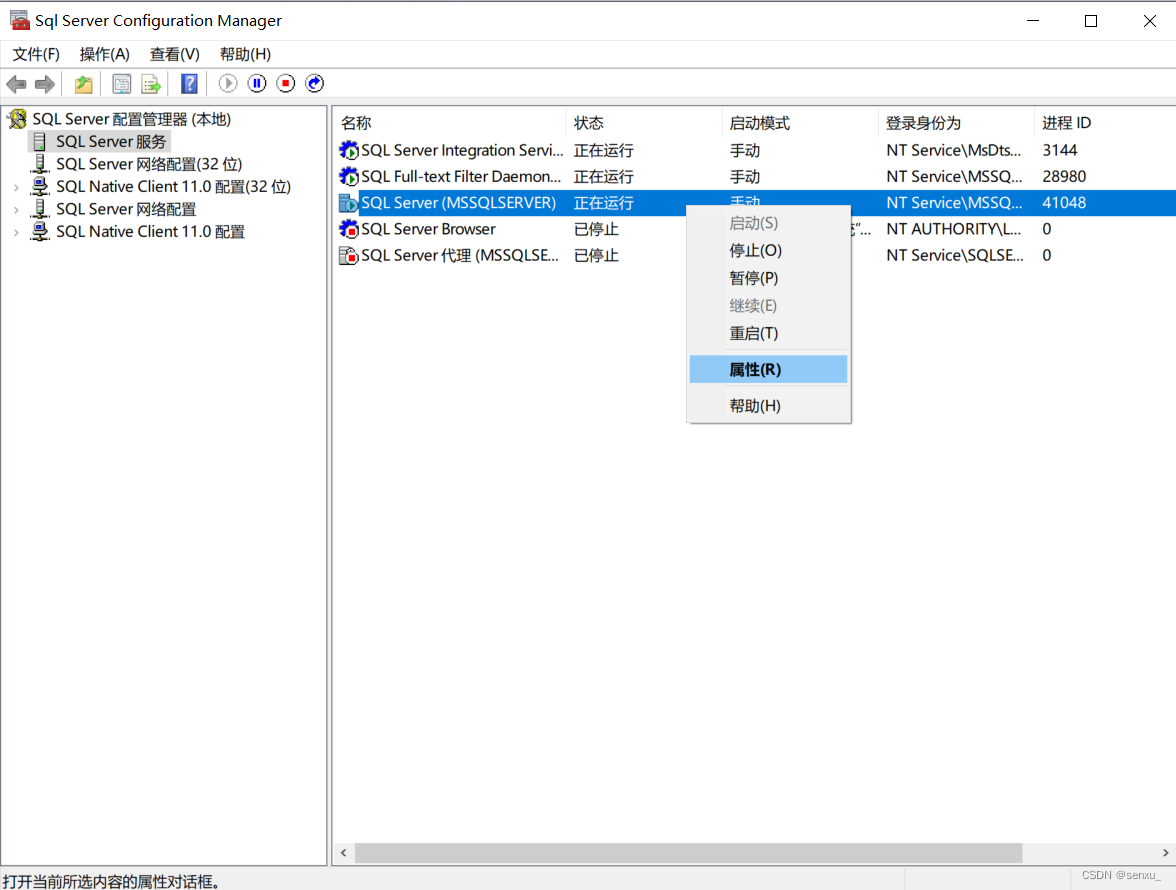Image resolution: width=1176 pixels, height=890 pixels.
Task: Sort by the 进程 ID column header
Action: tap(1104, 123)
